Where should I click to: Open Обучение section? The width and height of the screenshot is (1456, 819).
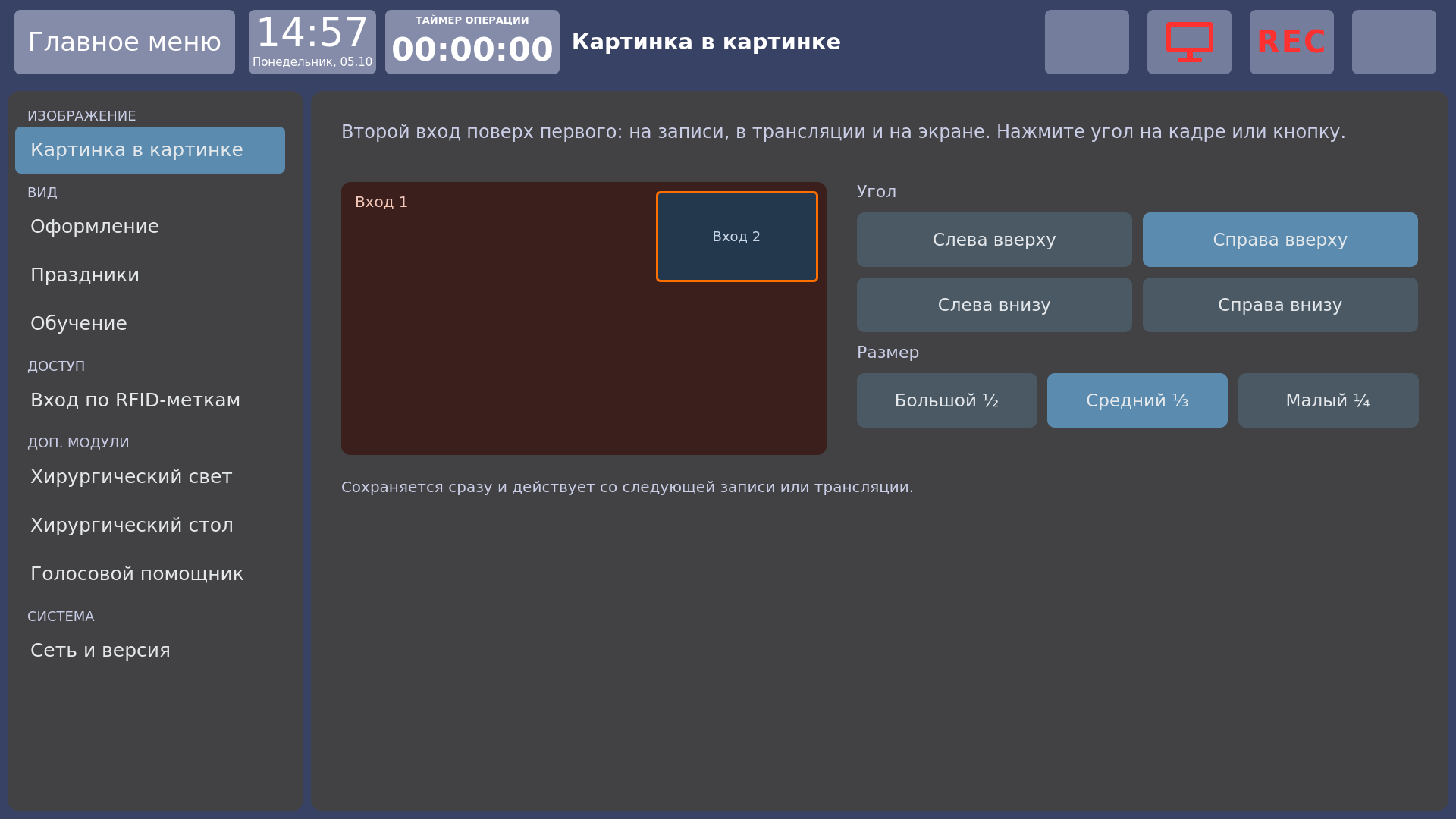click(150, 324)
